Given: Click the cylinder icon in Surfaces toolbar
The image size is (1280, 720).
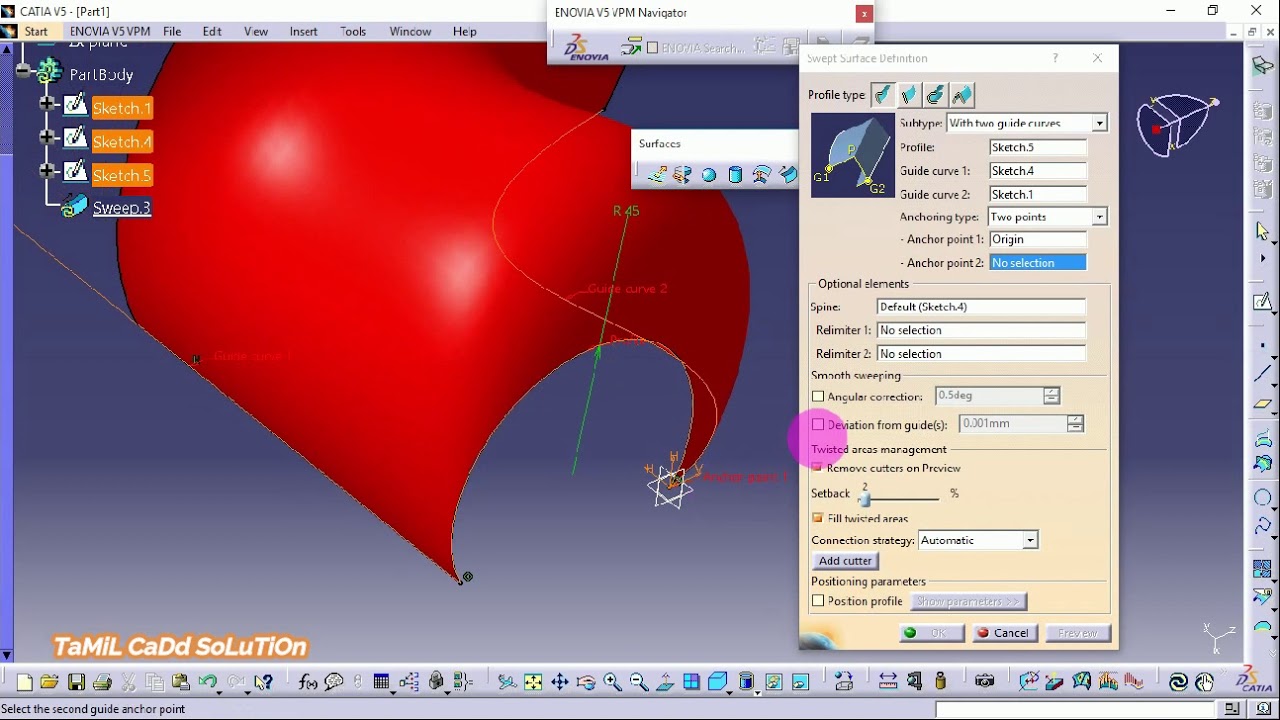Looking at the screenshot, I should [736, 175].
